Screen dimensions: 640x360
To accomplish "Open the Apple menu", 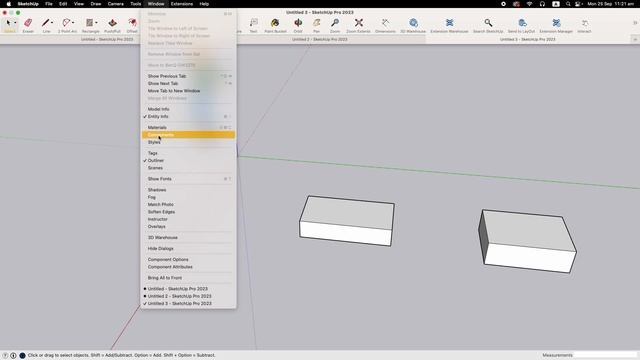I will pyautogui.click(x=9, y=4).
